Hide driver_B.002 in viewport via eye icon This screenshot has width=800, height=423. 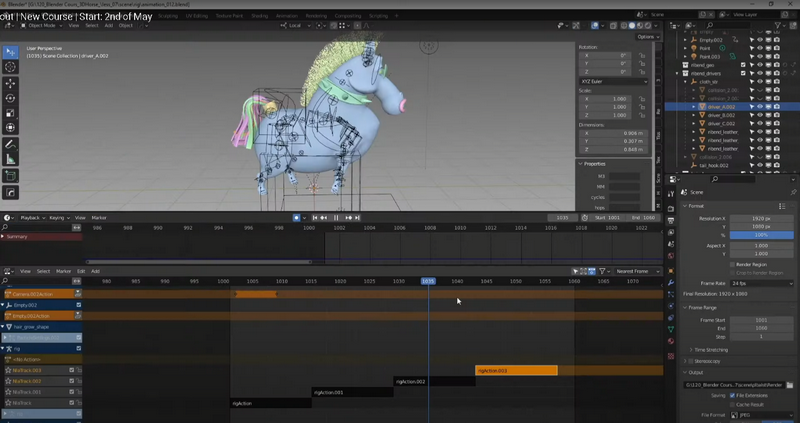click(x=760, y=115)
